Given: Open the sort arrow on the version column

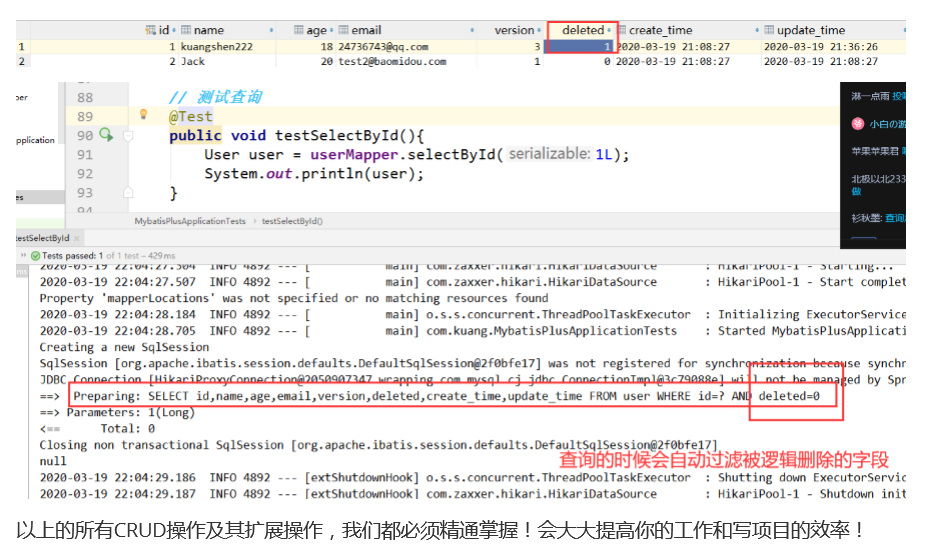Looking at the screenshot, I should 538,30.
